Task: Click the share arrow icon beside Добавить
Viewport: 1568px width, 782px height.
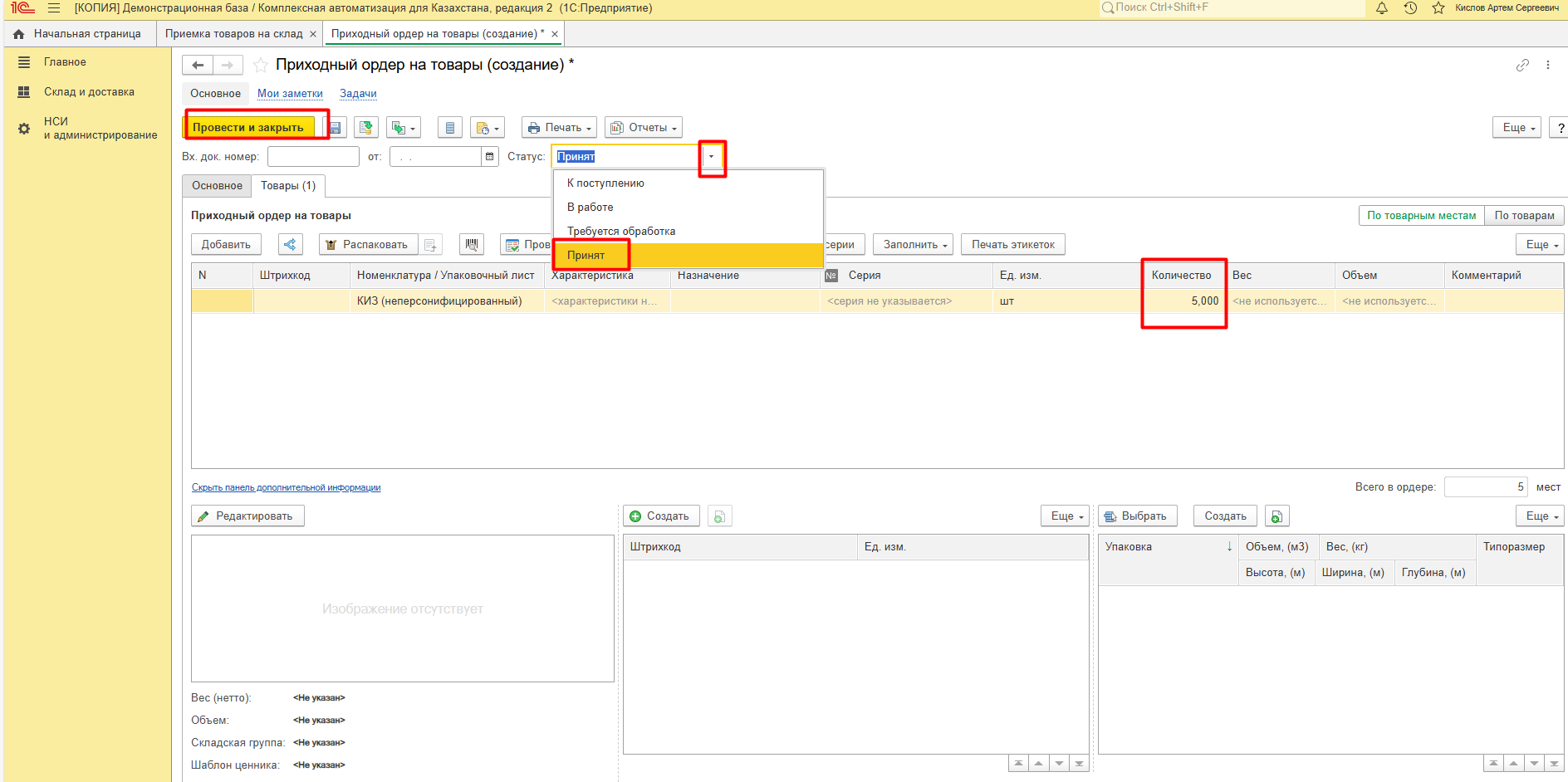Action: [290, 245]
